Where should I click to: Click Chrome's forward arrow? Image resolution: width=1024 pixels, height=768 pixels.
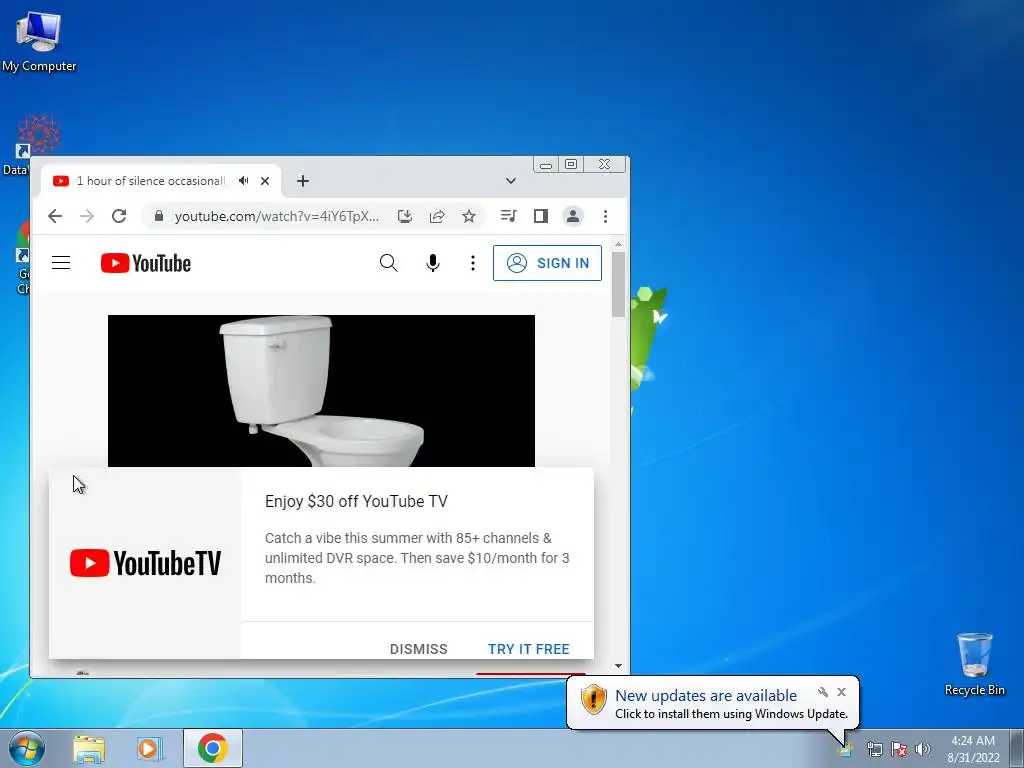(87, 216)
